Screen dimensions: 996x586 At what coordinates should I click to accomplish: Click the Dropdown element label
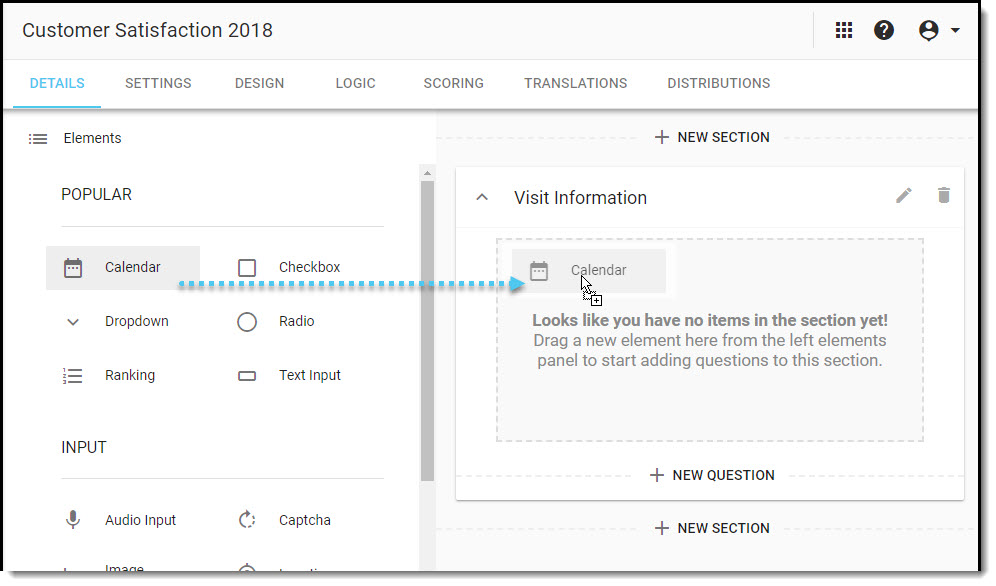pyautogui.click(x=137, y=321)
